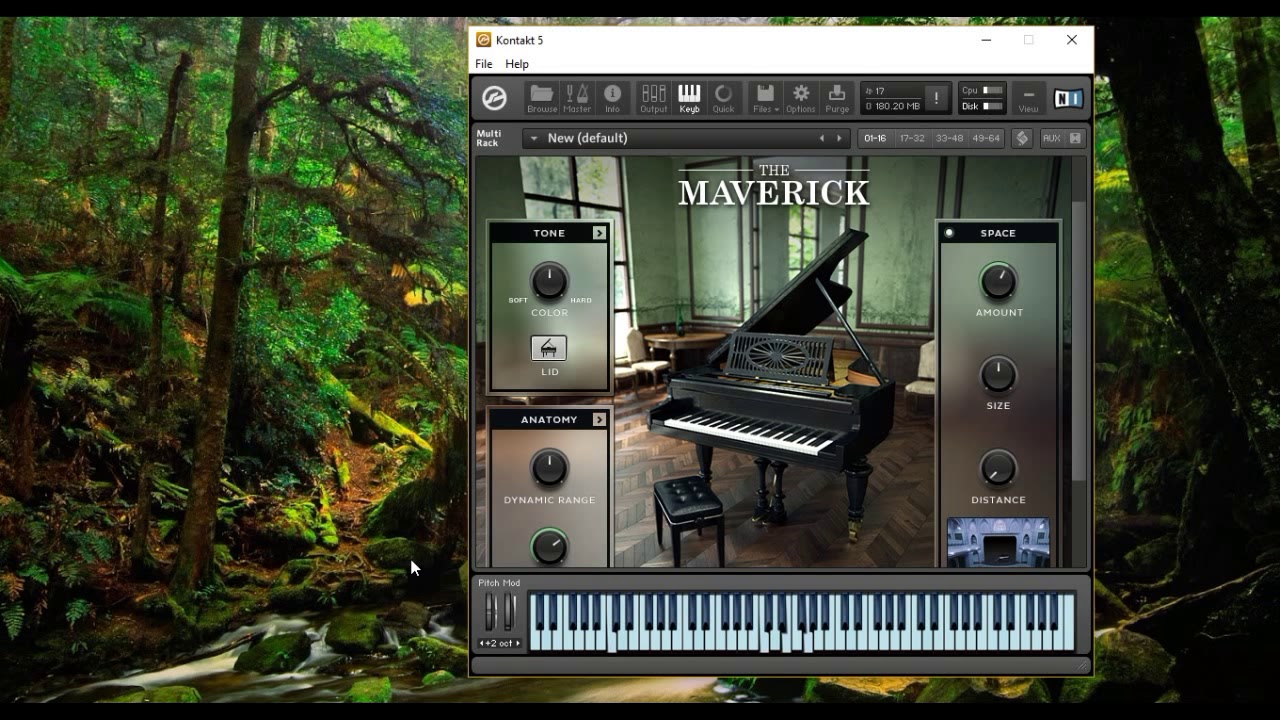
Task: Show the Info pane
Action: [x=612, y=98]
